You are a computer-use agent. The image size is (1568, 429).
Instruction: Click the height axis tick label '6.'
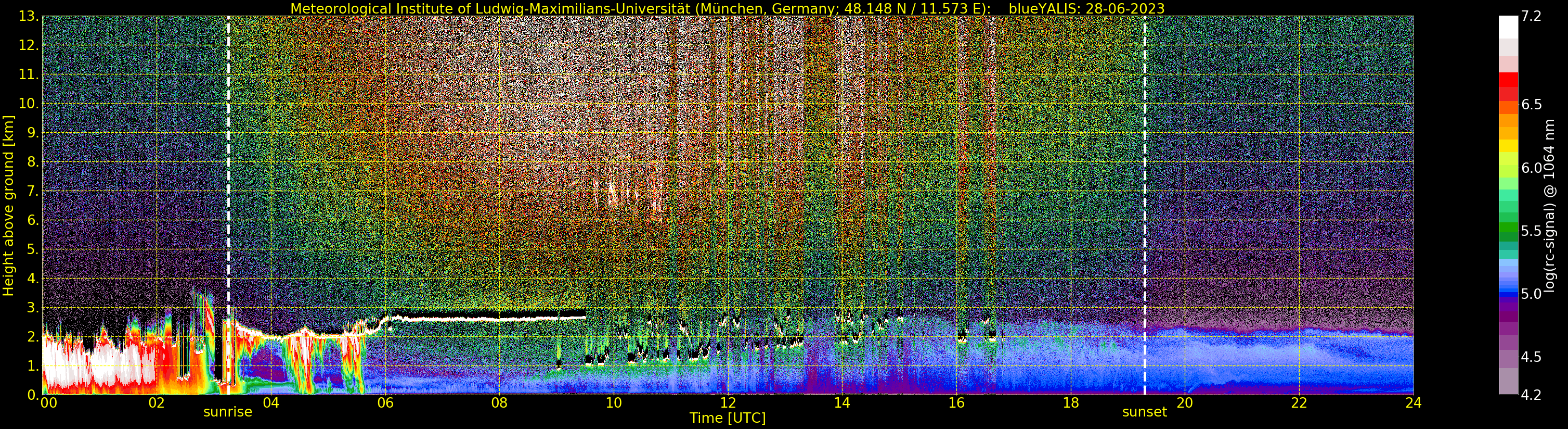33,220
